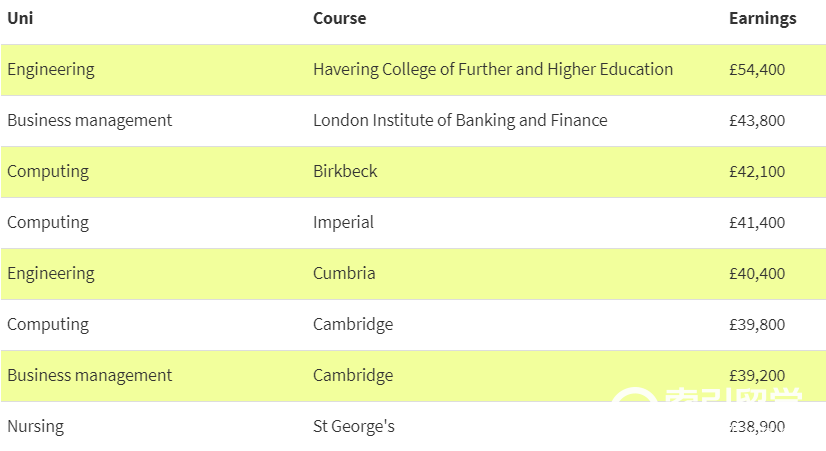This screenshot has height=451, width=826.
Task: Click London Institute of Banking and Finance
Action: coord(460,120)
